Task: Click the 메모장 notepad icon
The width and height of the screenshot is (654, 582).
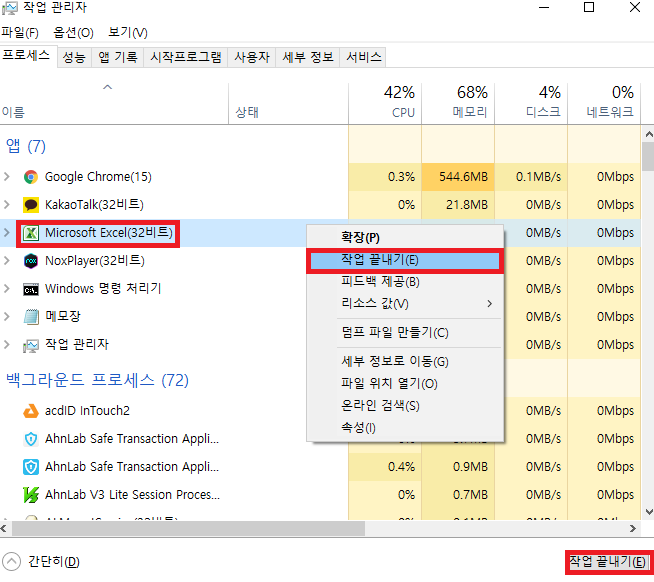Action: coord(30,317)
